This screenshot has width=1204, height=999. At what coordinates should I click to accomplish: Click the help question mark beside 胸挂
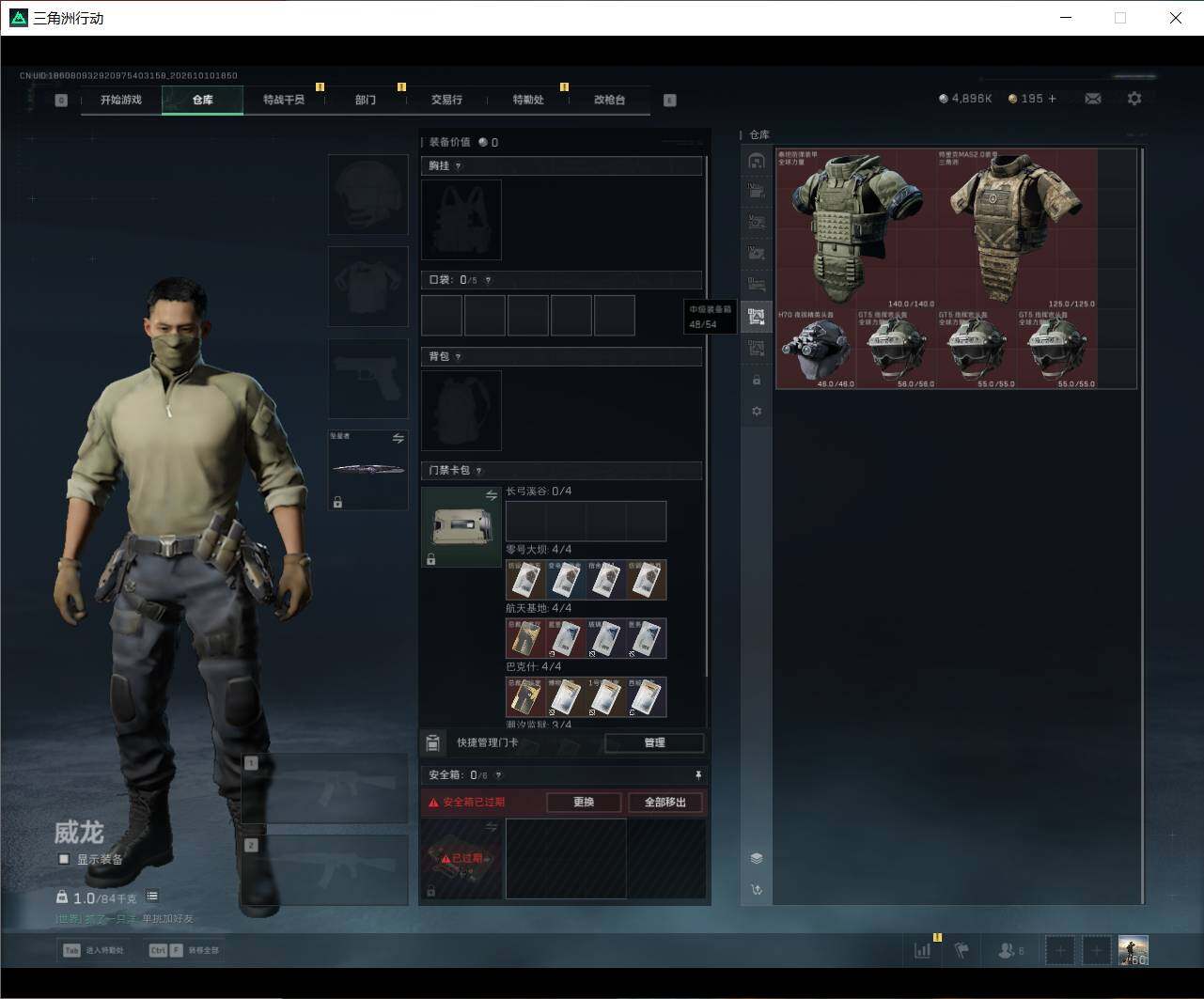pyautogui.click(x=459, y=166)
